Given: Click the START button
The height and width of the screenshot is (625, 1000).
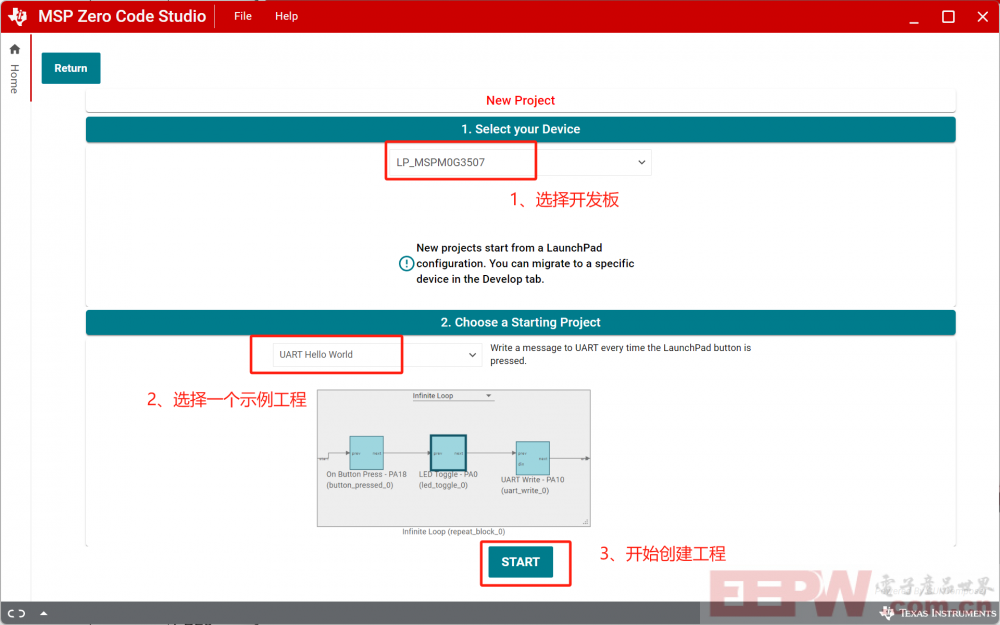Looking at the screenshot, I should 520,562.
